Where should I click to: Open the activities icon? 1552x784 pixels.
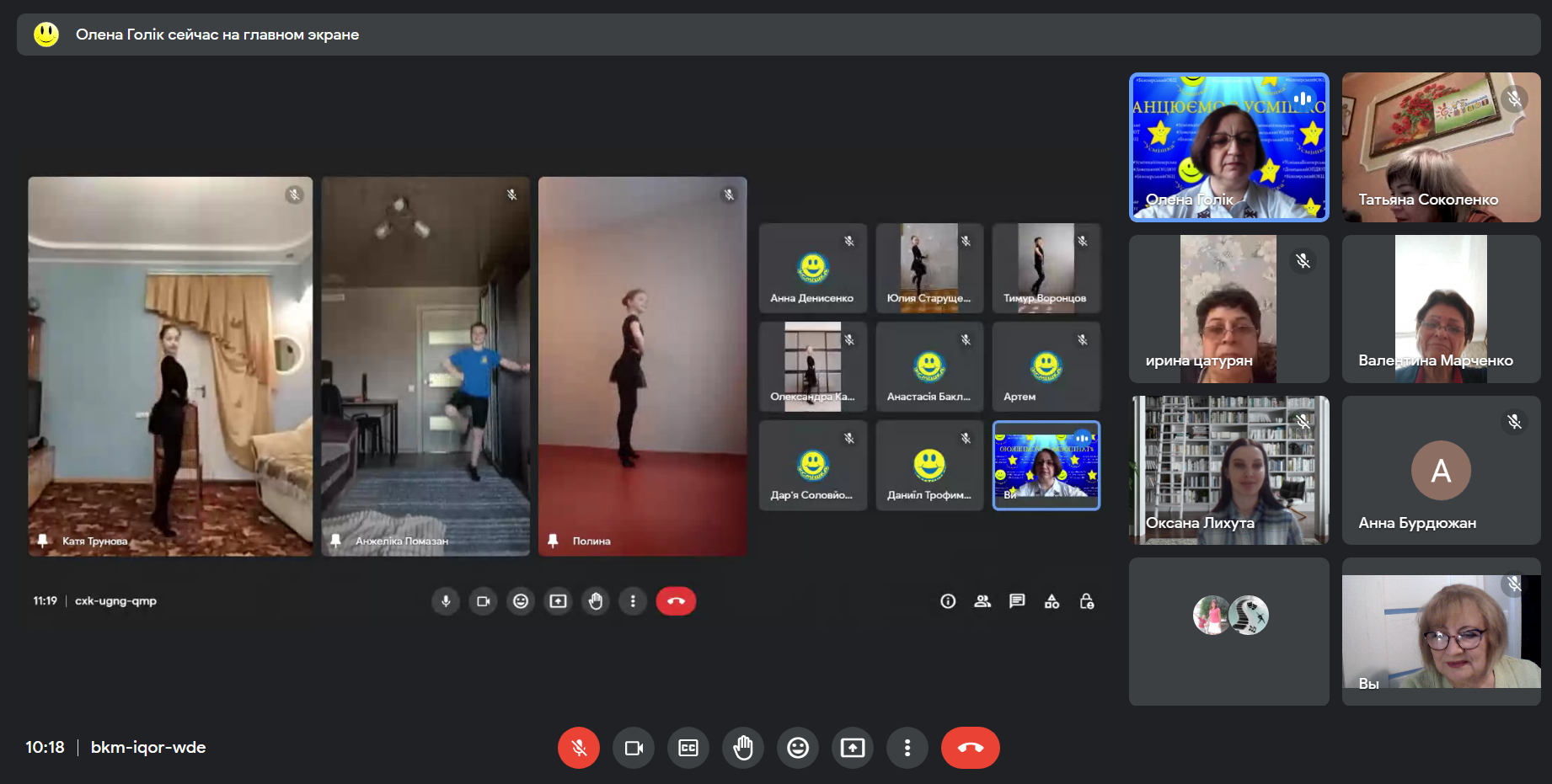click(1052, 601)
